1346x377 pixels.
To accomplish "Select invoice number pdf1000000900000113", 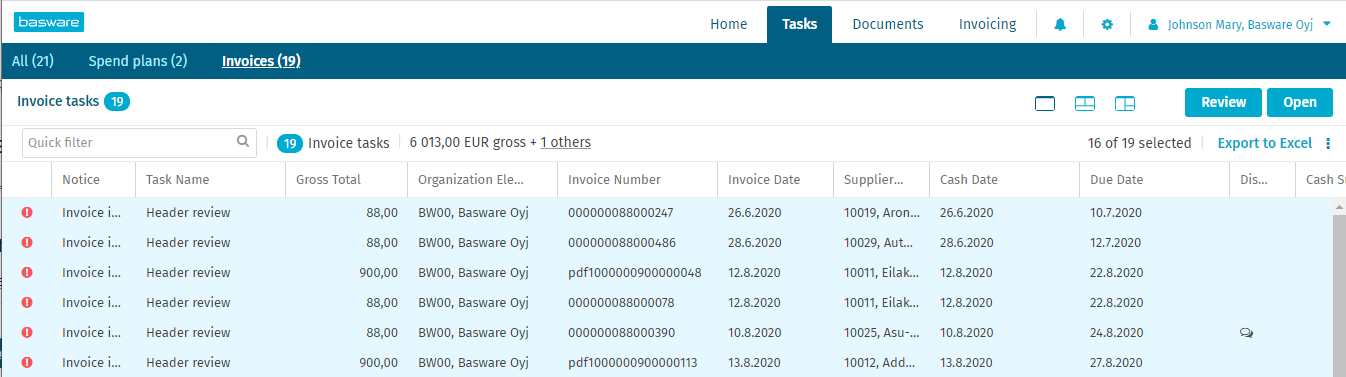I will click(633, 362).
